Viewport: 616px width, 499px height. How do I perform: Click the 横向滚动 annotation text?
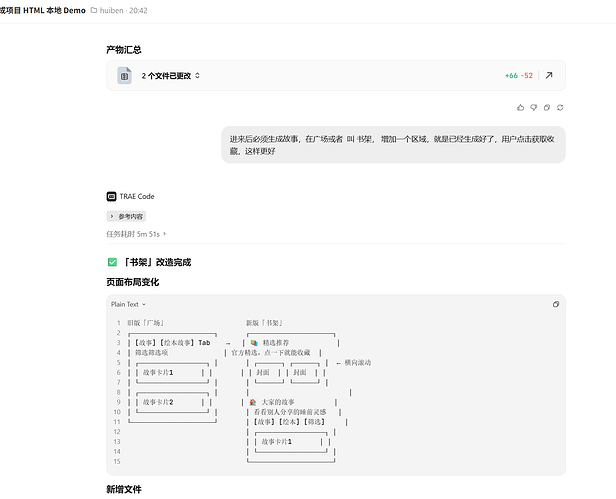[x=358, y=363]
